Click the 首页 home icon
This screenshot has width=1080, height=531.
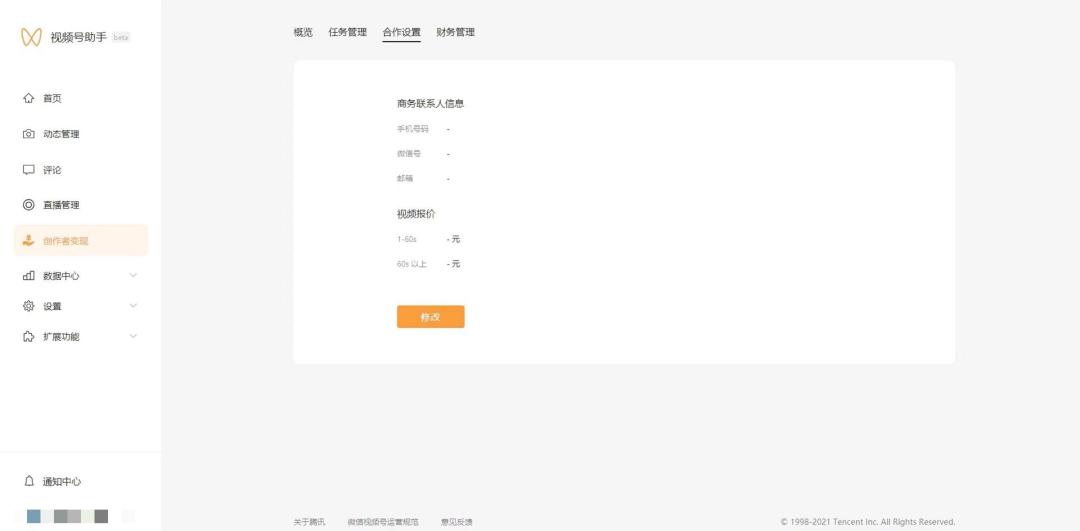coord(28,98)
